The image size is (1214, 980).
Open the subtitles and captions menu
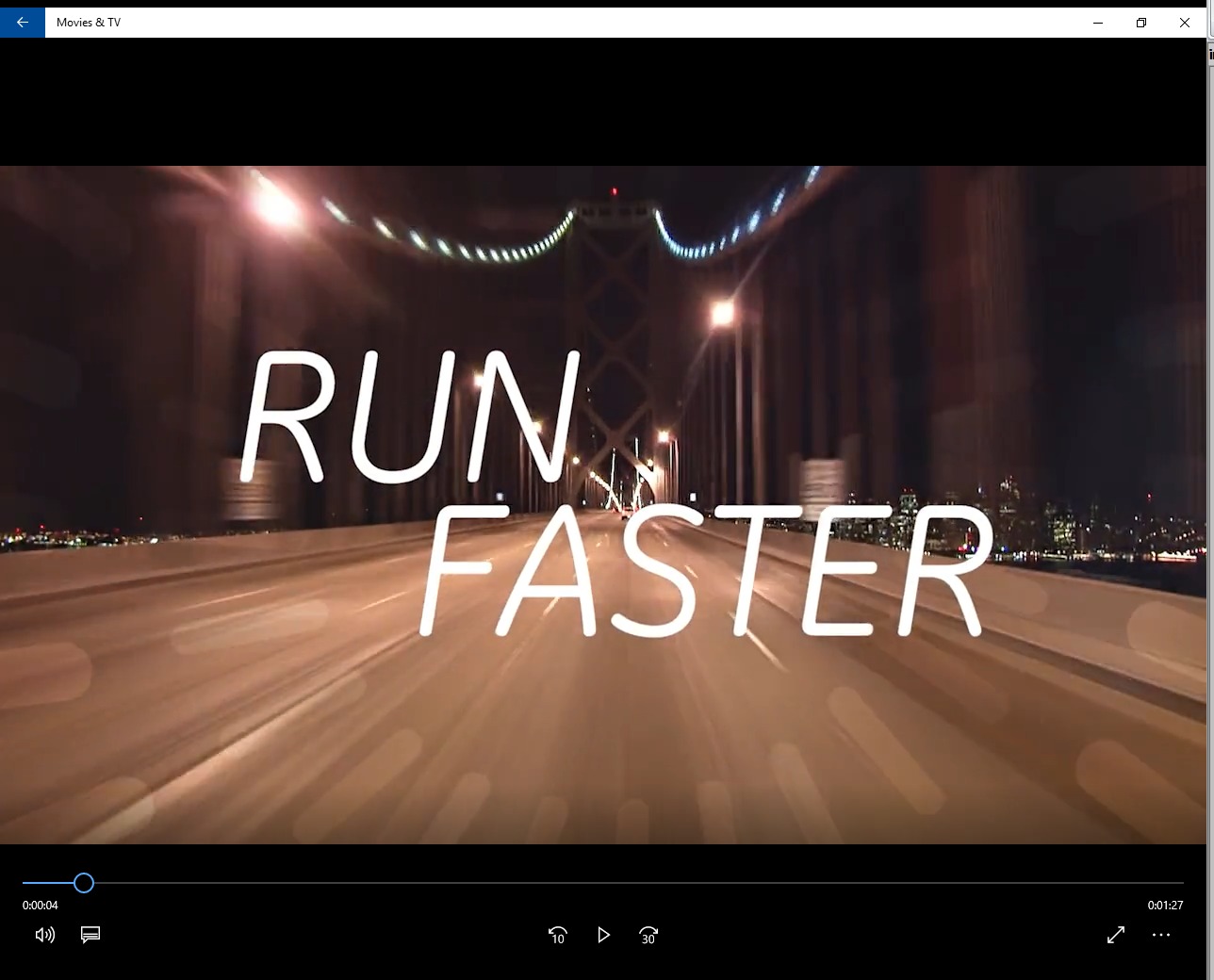pyautogui.click(x=90, y=935)
